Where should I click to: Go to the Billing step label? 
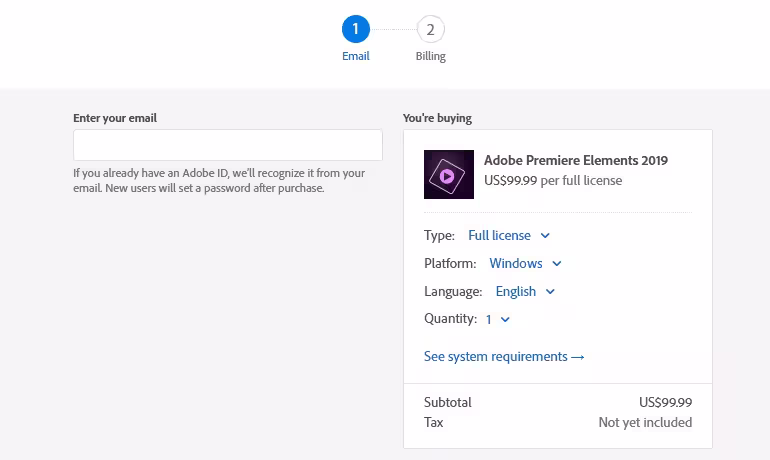(431, 56)
